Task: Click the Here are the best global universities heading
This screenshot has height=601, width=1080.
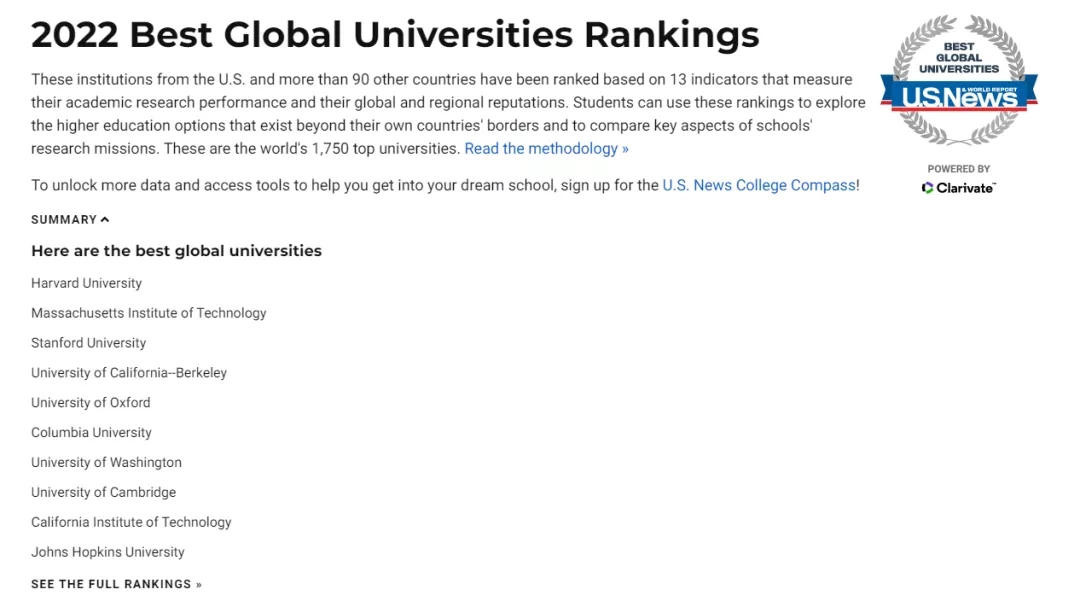Action: tap(176, 251)
